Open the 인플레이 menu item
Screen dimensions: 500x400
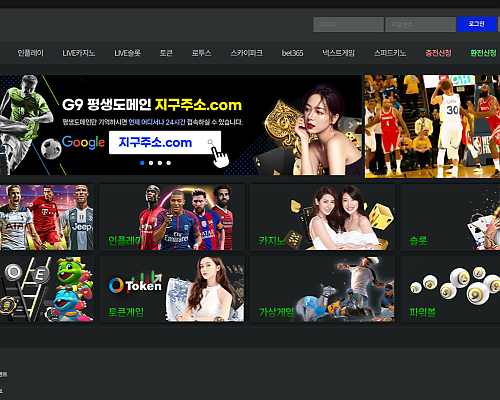pos(30,53)
